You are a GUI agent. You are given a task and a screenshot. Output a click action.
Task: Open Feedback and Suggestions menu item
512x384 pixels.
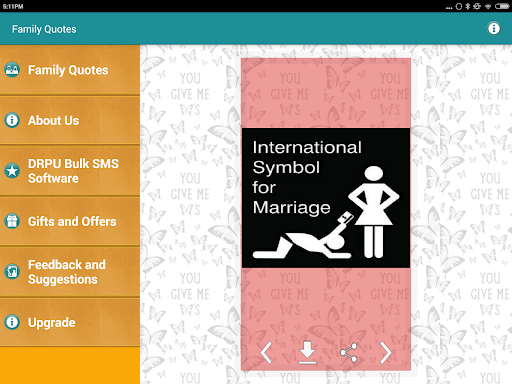coord(70,272)
